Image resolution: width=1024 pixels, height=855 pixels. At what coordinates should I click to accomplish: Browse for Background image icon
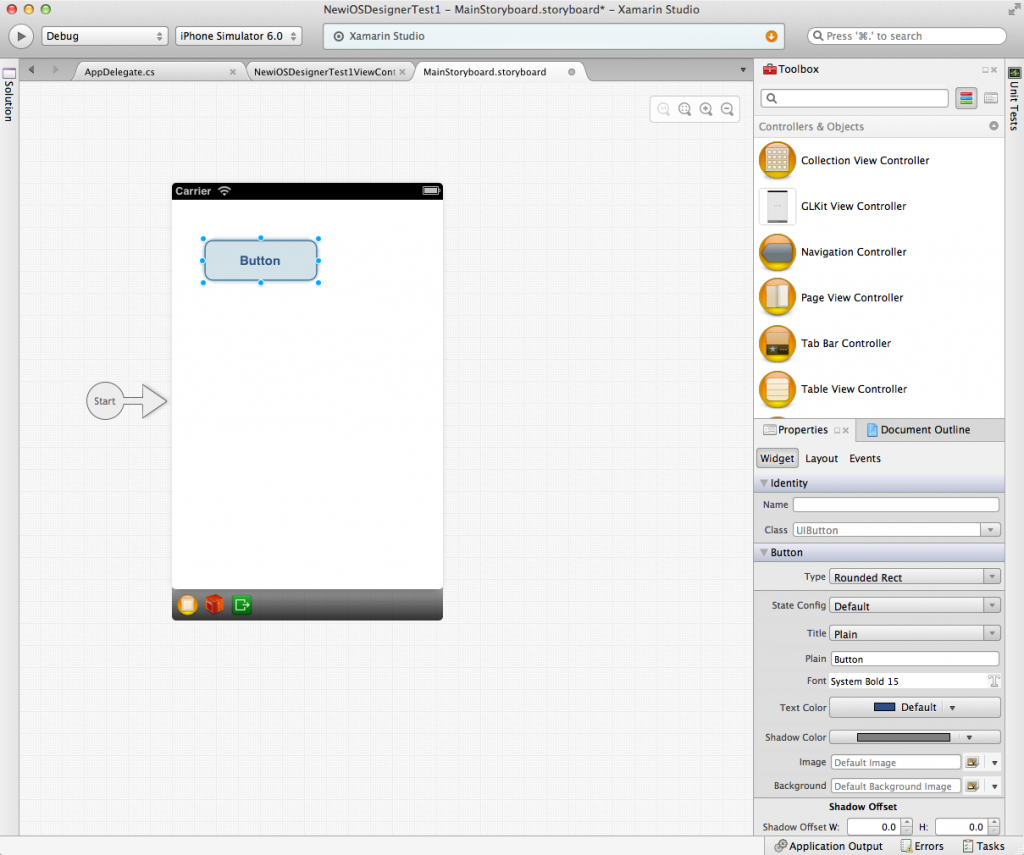click(x=972, y=786)
